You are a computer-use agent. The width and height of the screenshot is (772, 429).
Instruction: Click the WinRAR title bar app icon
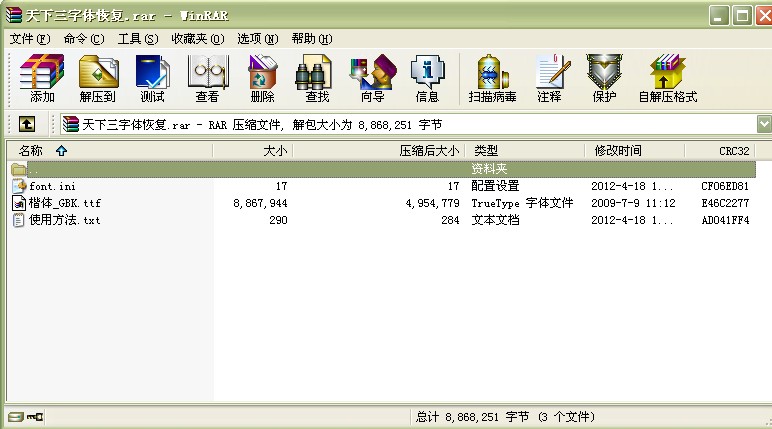tap(14, 15)
